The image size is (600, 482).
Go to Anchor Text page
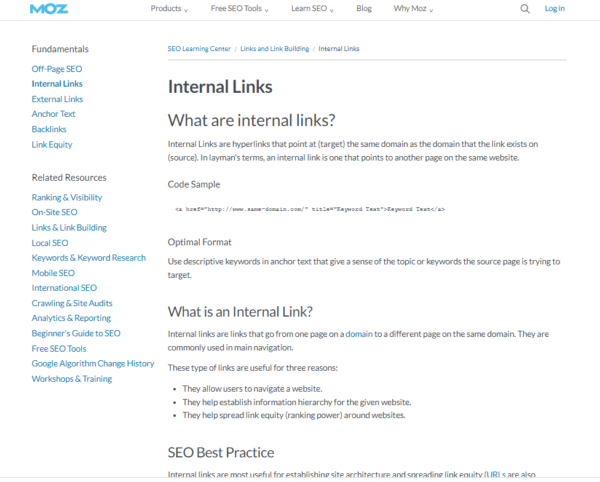(x=53, y=114)
